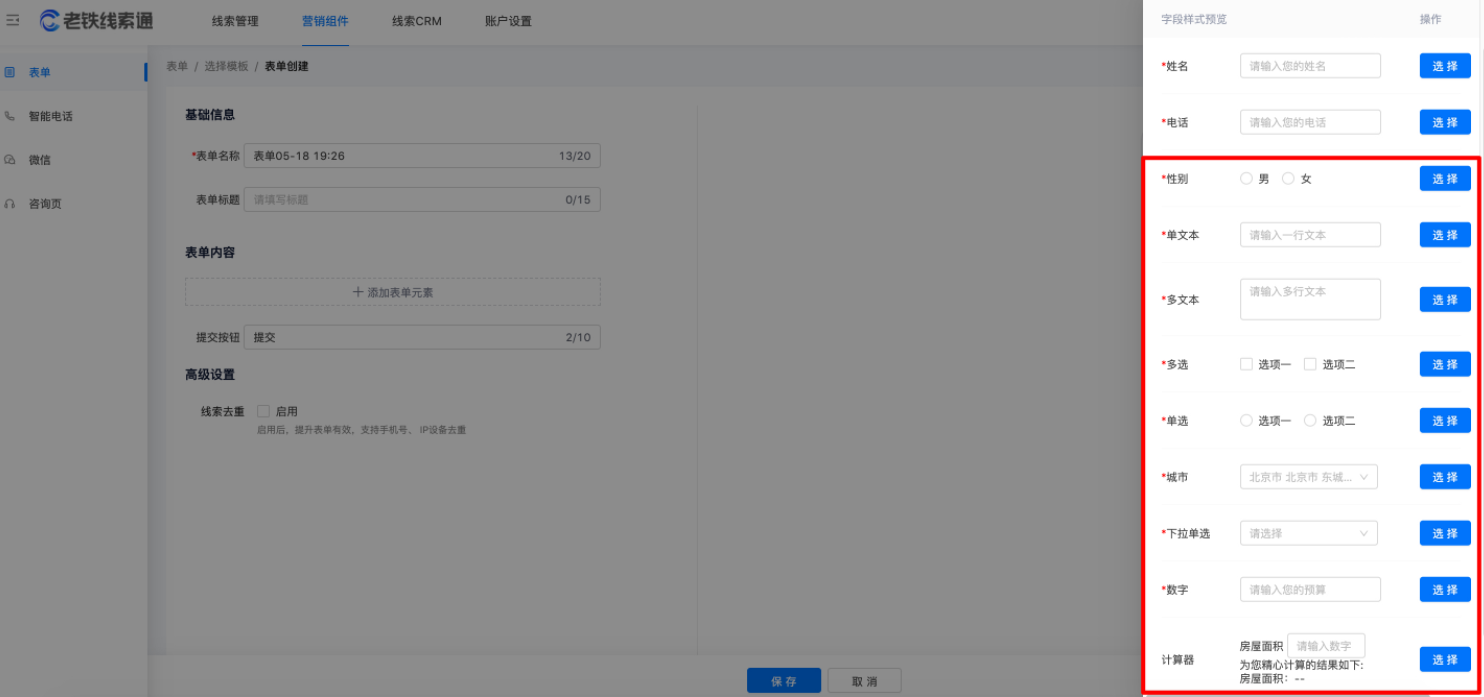1484x697 pixels.
Task: Check 选项一 in the 多选 field
Action: pos(1247,364)
